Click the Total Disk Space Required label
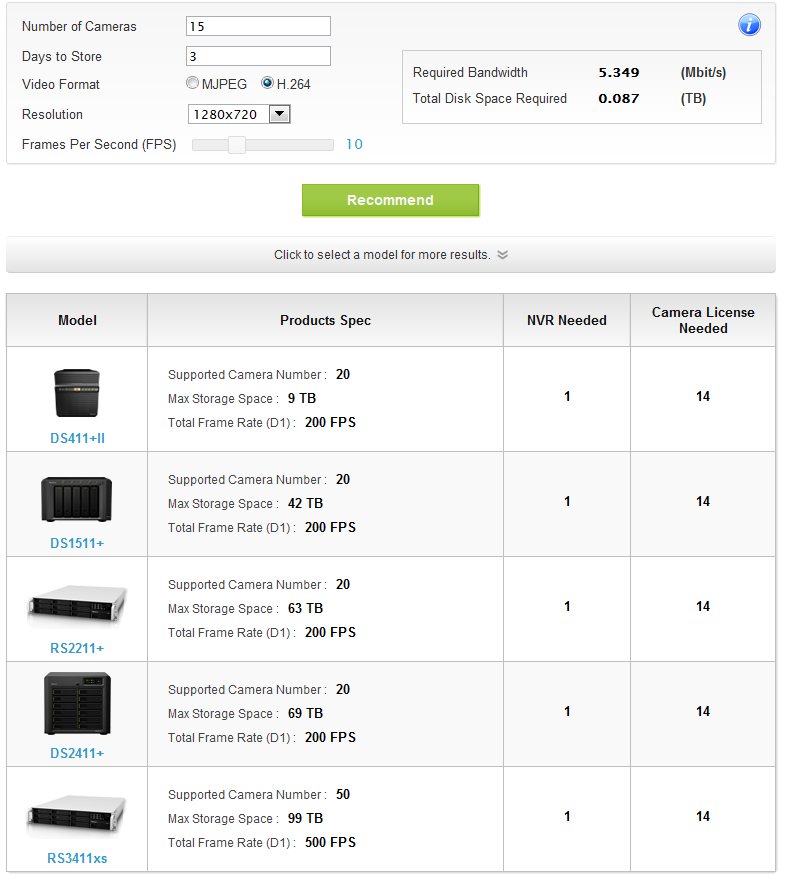 (490, 99)
